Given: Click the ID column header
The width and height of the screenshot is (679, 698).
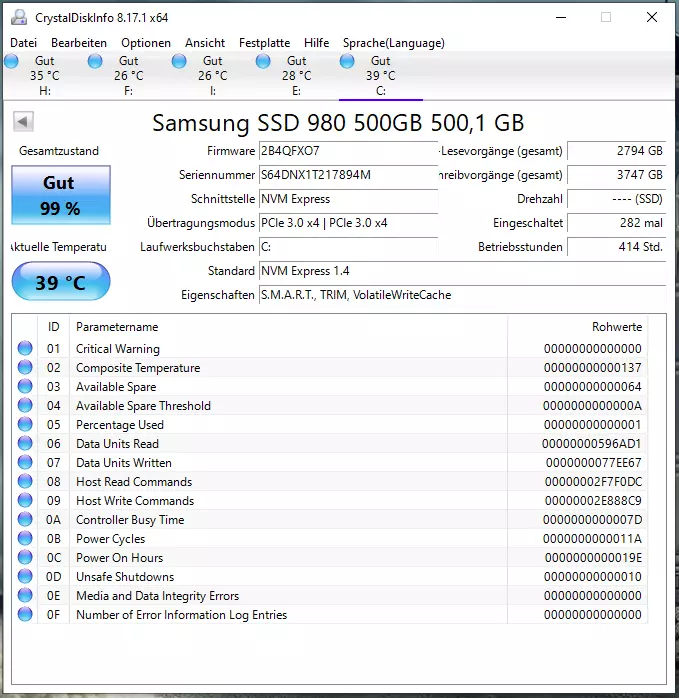Looking at the screenshot, I should coord(53,327).
